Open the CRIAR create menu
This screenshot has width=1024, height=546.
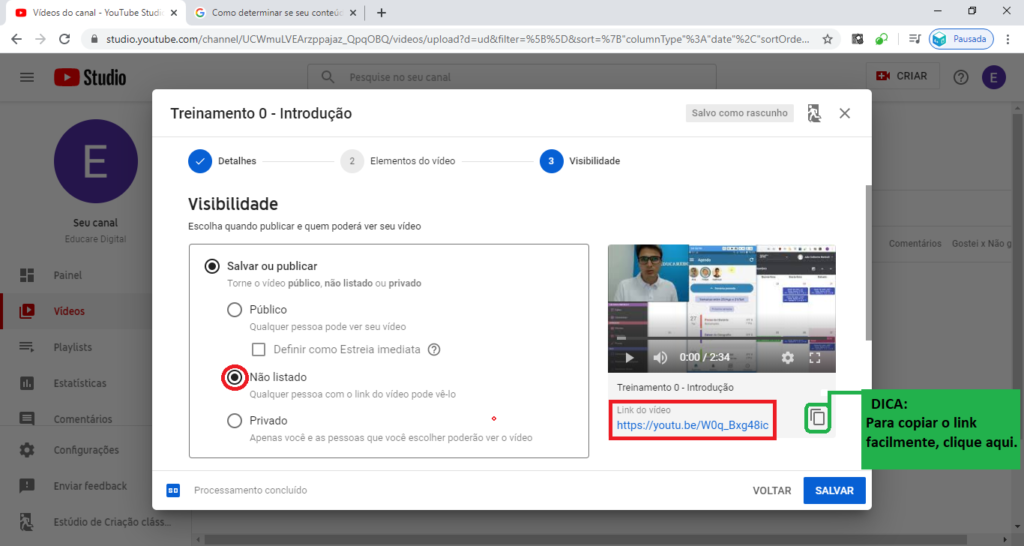(901, 76)
